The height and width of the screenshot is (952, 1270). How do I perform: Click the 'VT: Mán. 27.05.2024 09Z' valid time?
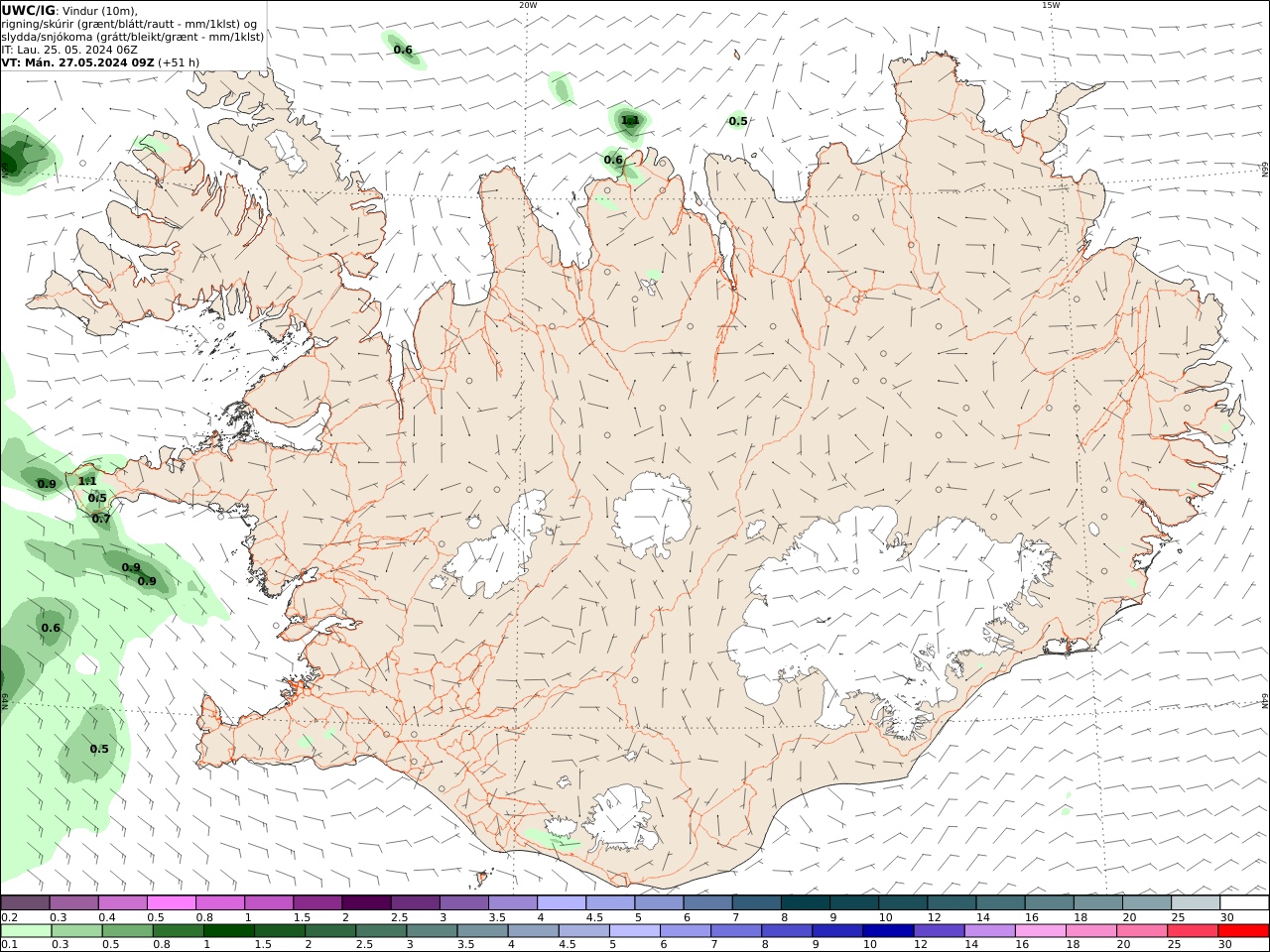click(x=78, y=62)
